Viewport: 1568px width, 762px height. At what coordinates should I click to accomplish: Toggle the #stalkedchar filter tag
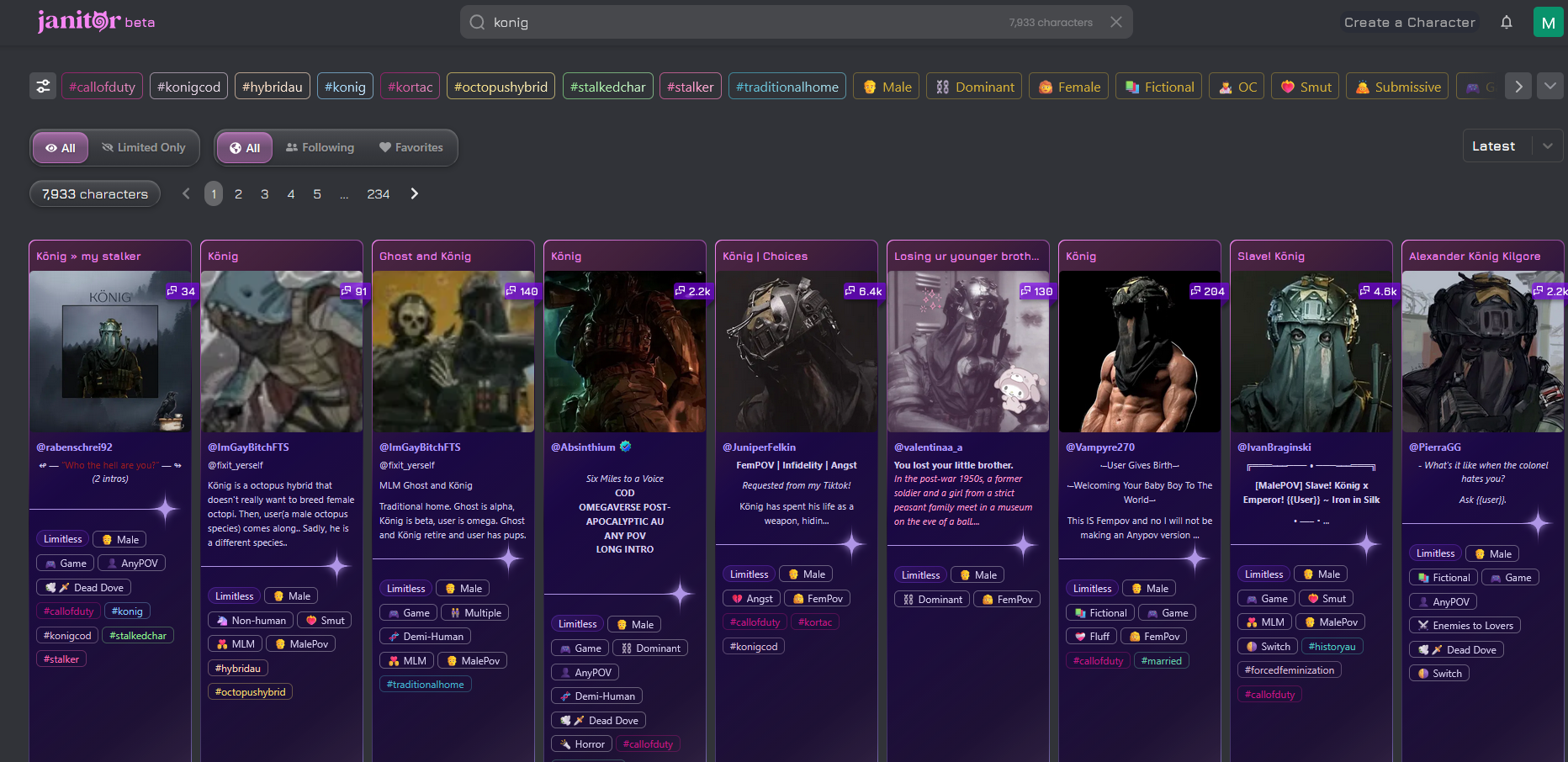607,87
